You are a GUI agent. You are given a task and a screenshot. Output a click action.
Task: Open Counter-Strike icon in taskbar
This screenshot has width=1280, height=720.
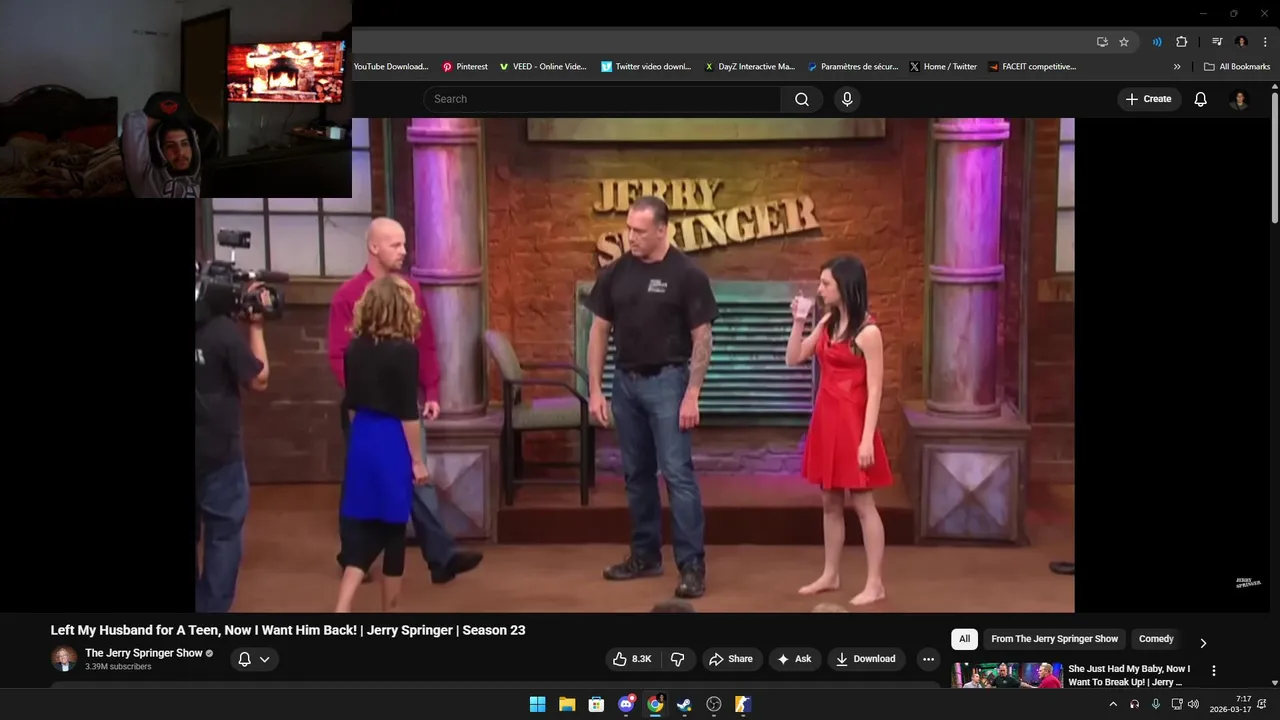coord(743,704)
